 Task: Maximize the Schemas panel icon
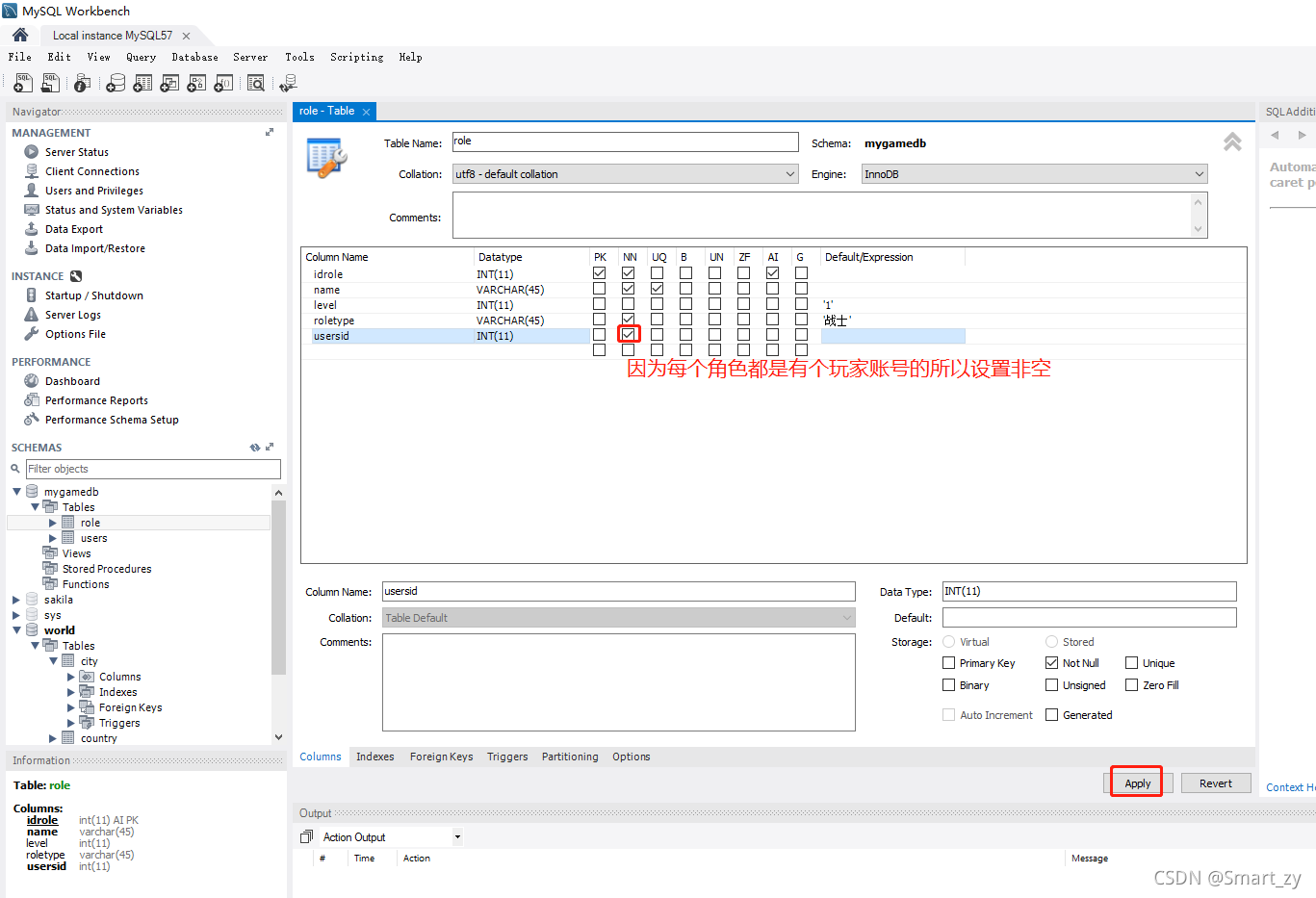(270, 448)
